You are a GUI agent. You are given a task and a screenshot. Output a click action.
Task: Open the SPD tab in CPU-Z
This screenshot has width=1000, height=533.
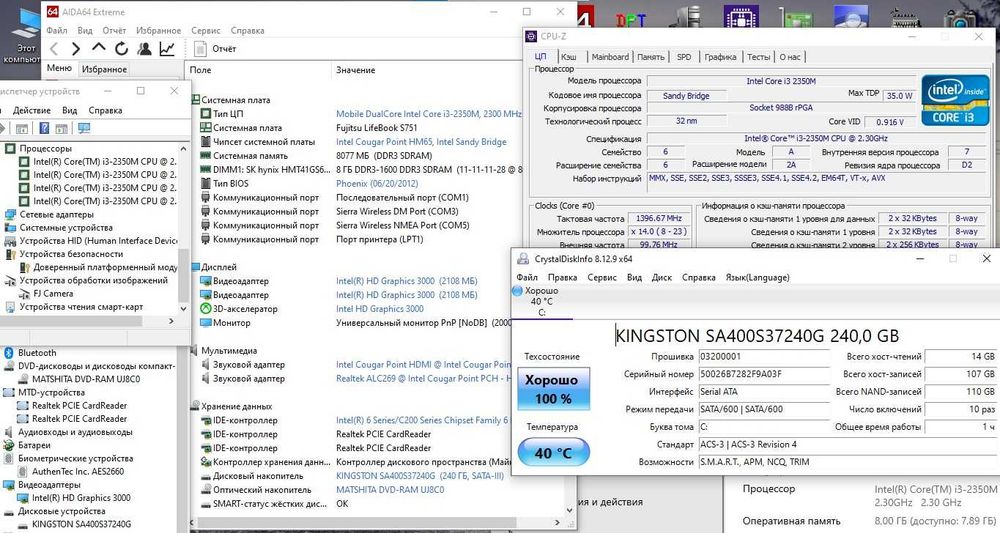(684, 57)
